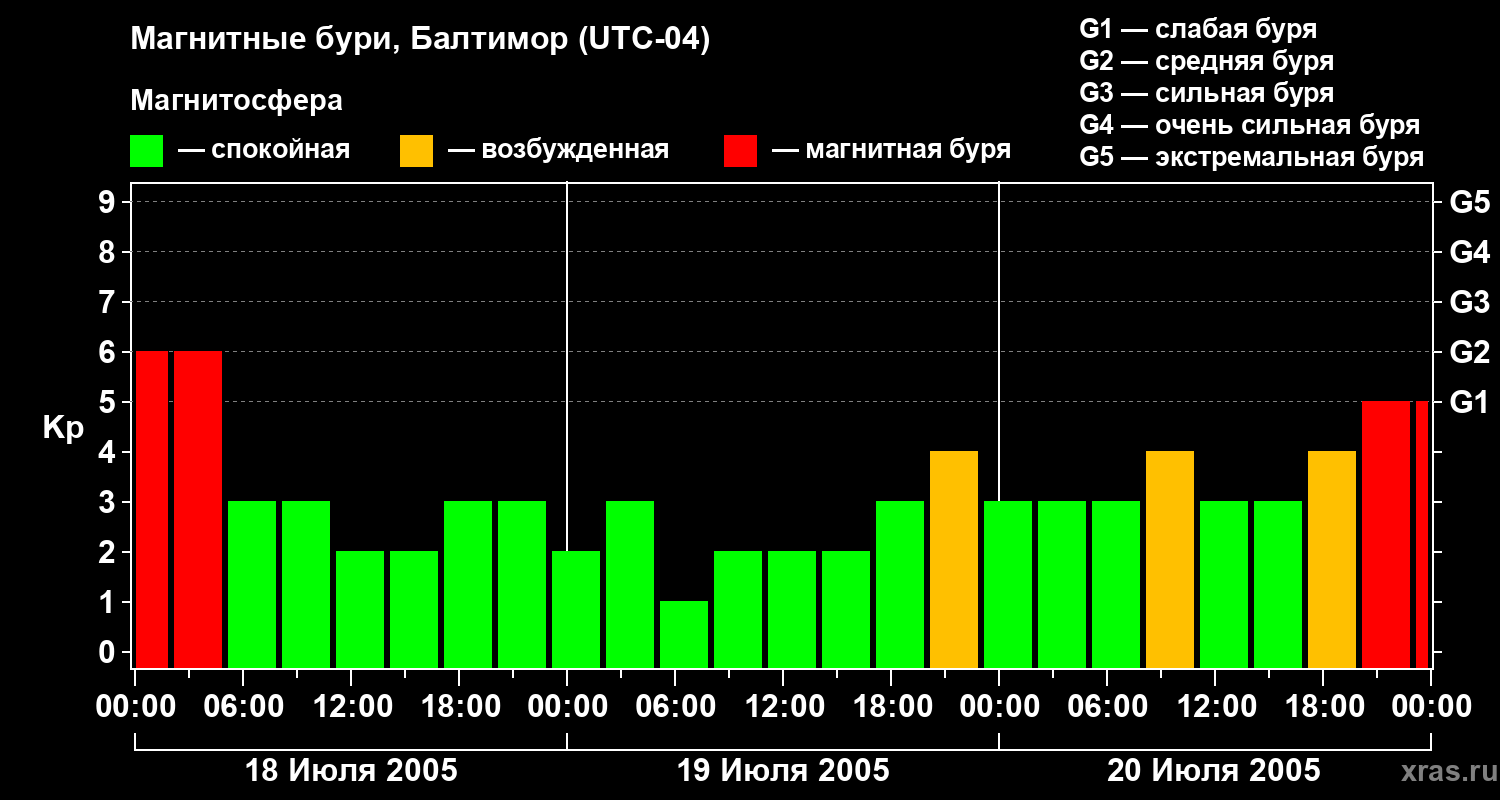Click the green Kp 2 bar starting 12:00 on 18 Июля

[x=360, y=610]
